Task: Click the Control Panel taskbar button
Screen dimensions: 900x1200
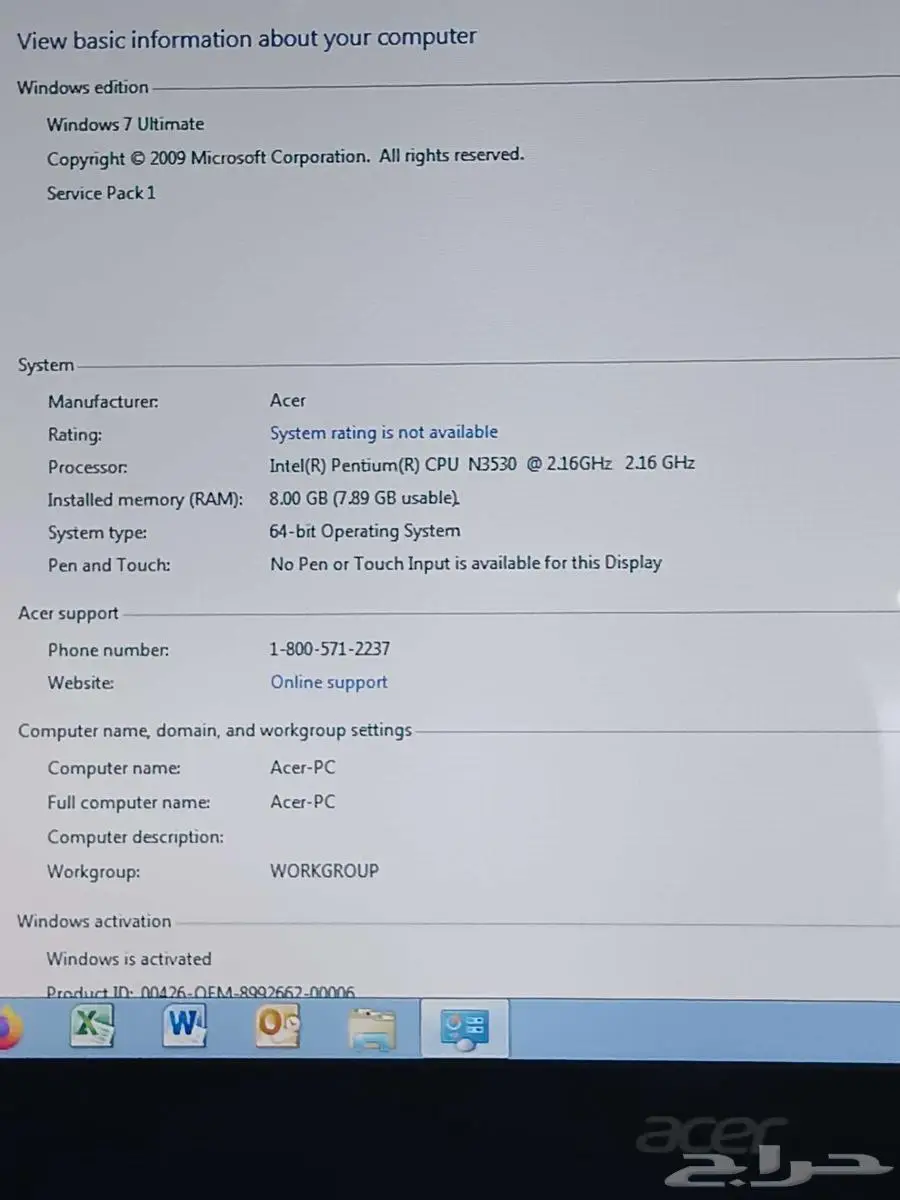Action: [x=465, y=1029]
